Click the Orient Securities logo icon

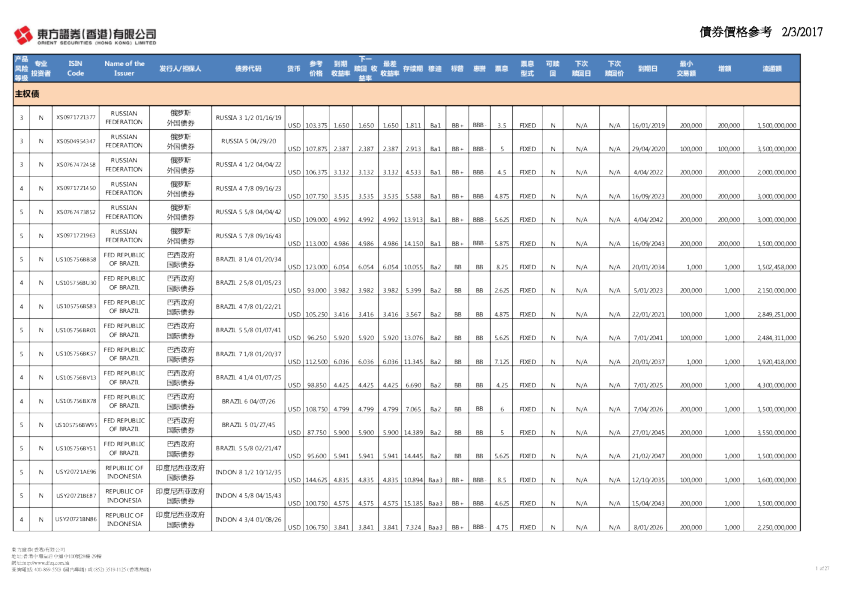pyautogui.click(x=22, y=36)
